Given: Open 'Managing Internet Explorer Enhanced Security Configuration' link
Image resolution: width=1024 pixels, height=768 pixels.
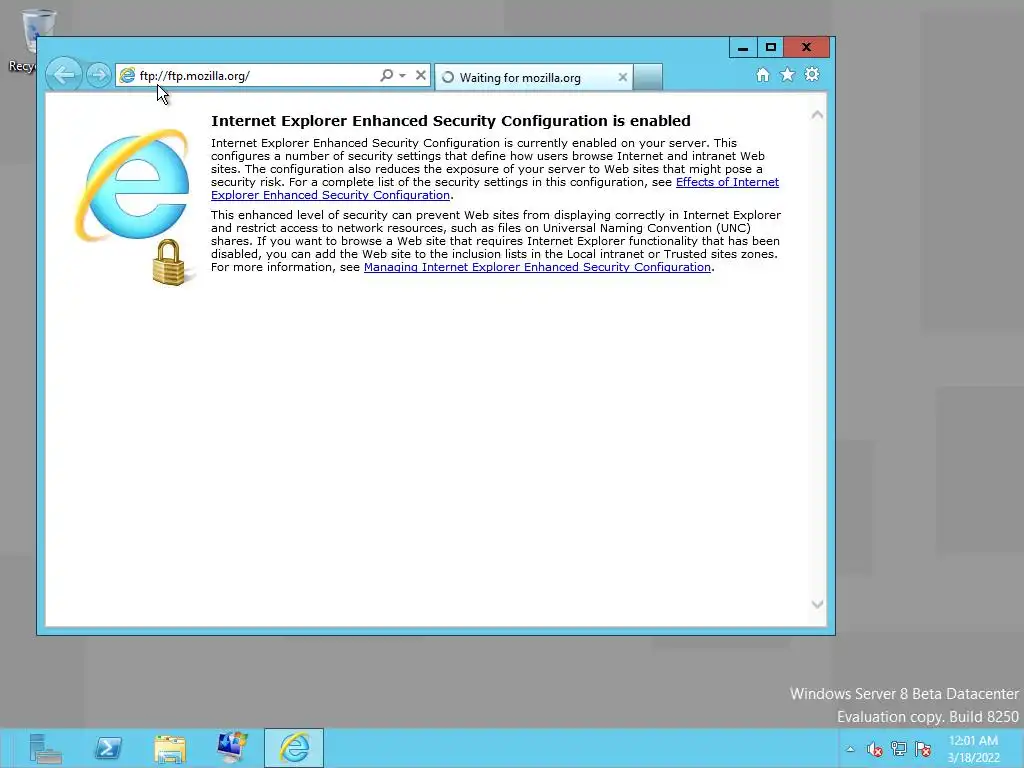Looking at the screenshot, I should pos(537,267).
